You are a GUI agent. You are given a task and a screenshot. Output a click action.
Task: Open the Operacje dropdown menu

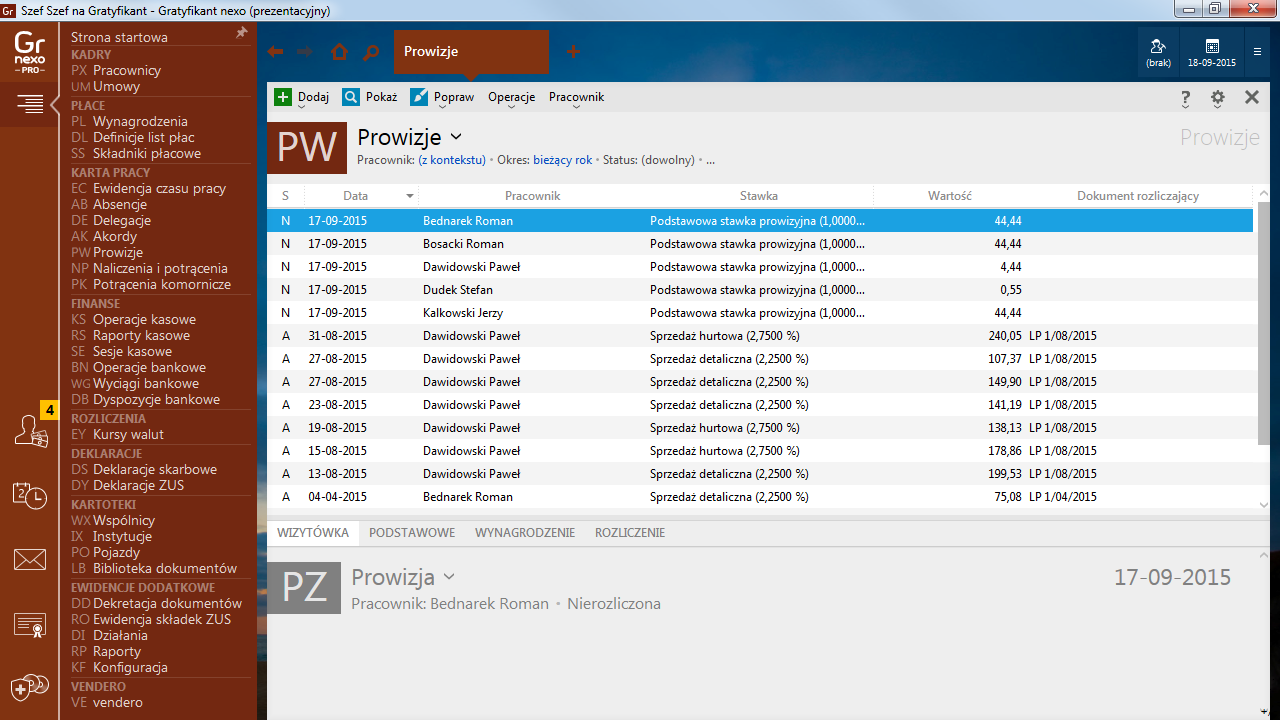point(511,97)
